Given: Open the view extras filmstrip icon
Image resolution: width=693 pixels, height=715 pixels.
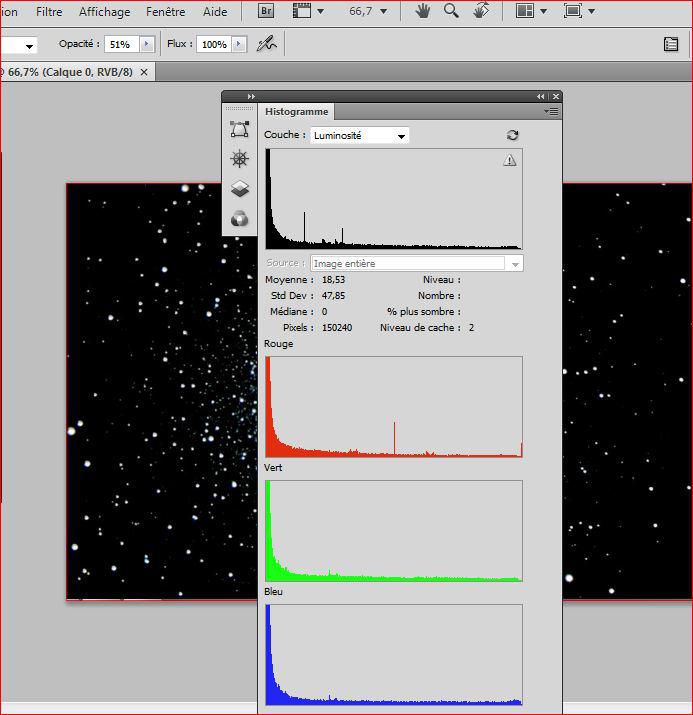Looking at the screenshot, I should [301, 10].
